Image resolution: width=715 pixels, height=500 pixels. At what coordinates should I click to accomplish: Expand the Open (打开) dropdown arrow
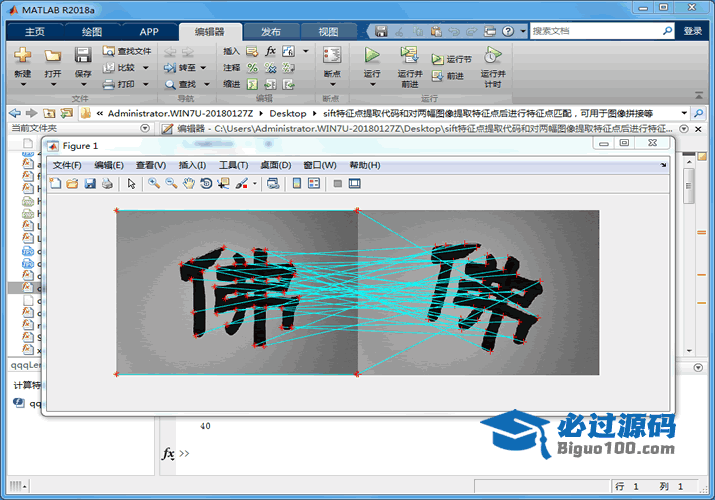[53, 84]
